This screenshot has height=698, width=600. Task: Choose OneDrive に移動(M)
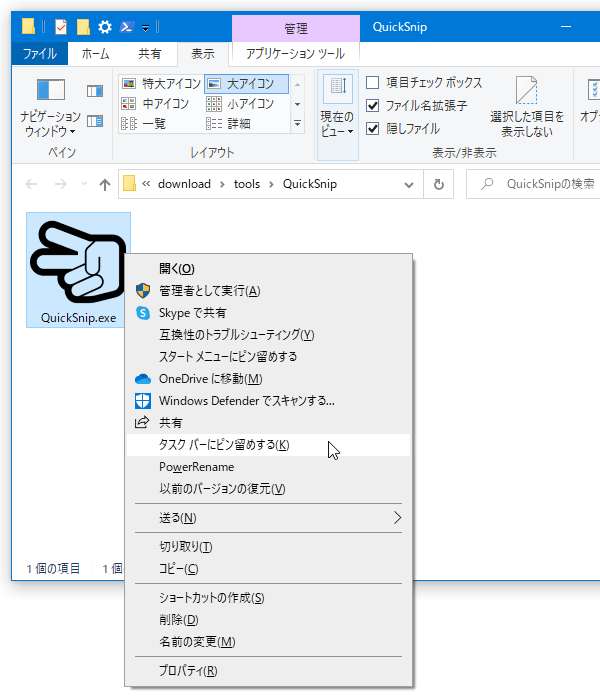[x=268, y=379]
